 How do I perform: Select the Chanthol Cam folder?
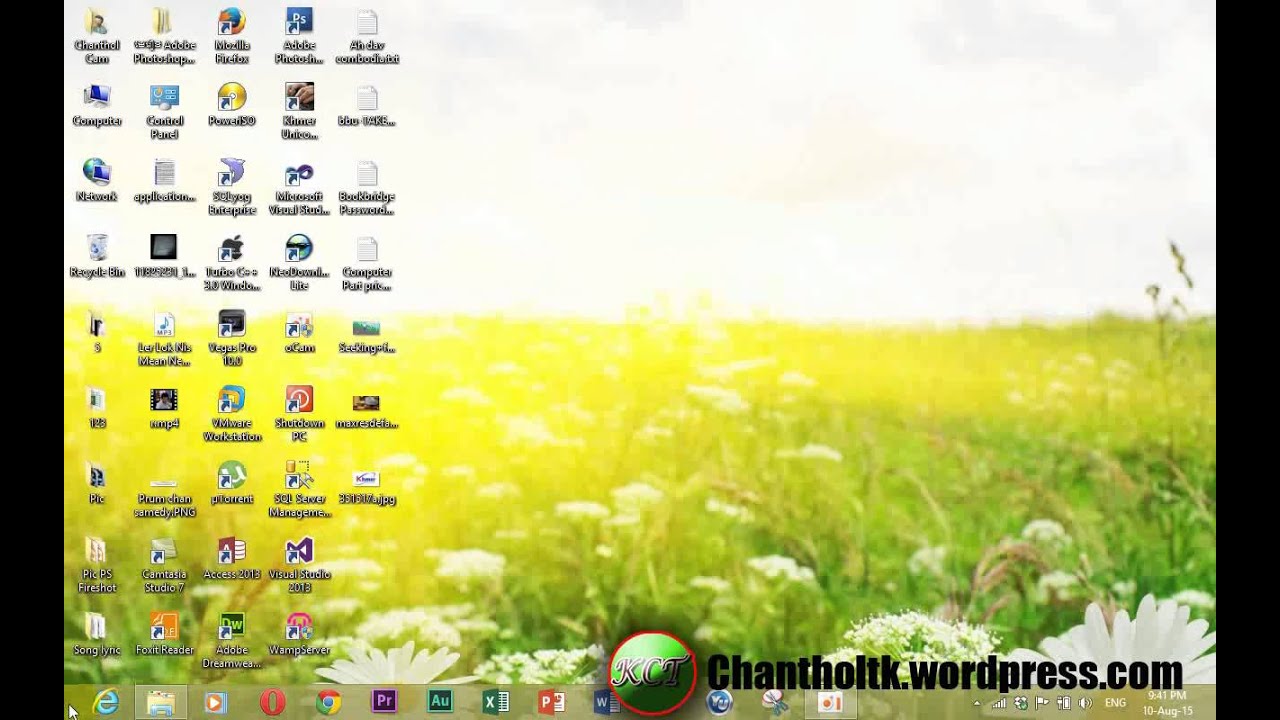(x=97, y=36)
